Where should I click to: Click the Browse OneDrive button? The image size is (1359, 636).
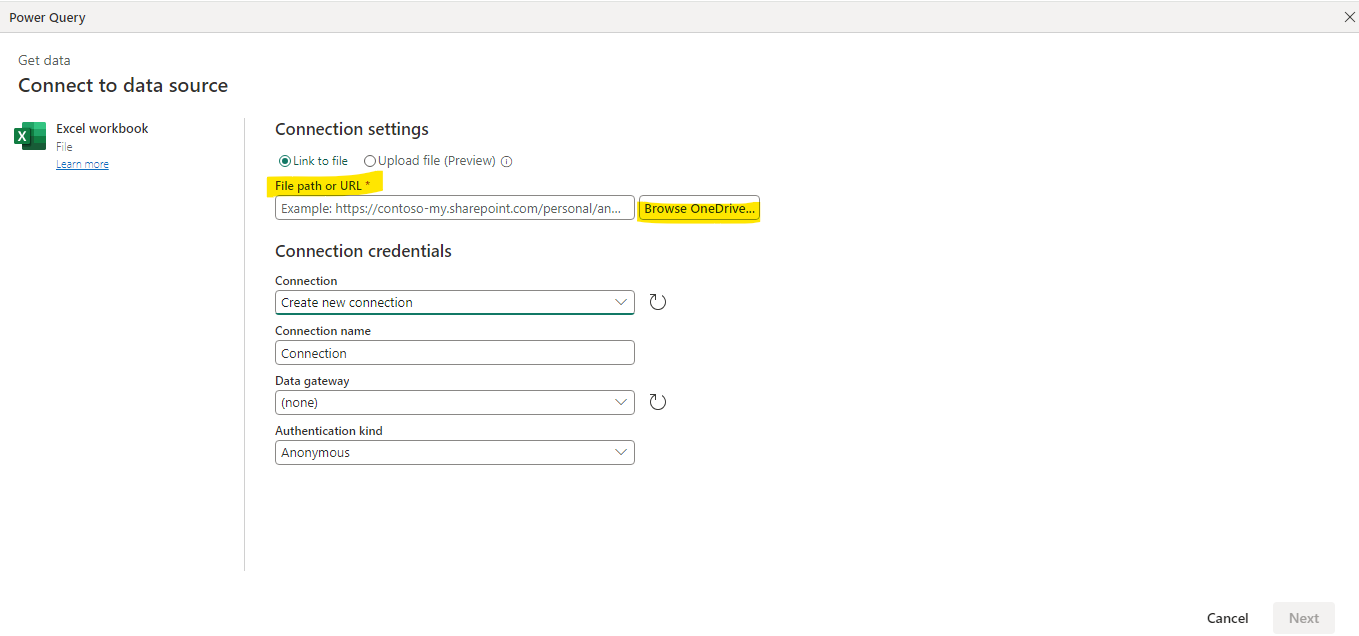(698, 208)
